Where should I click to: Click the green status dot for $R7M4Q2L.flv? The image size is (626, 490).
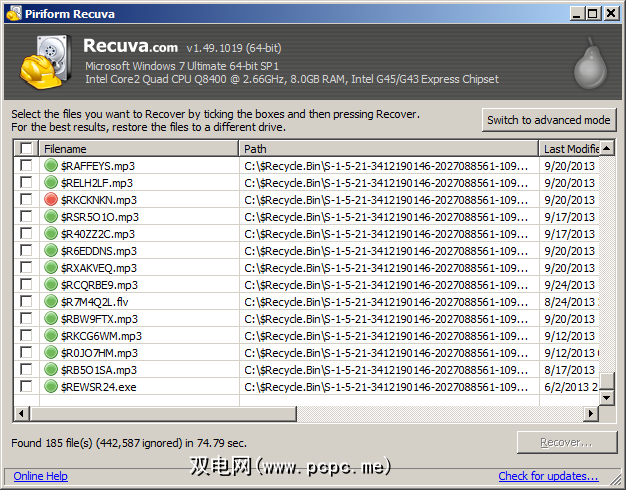tap(51, 302)
